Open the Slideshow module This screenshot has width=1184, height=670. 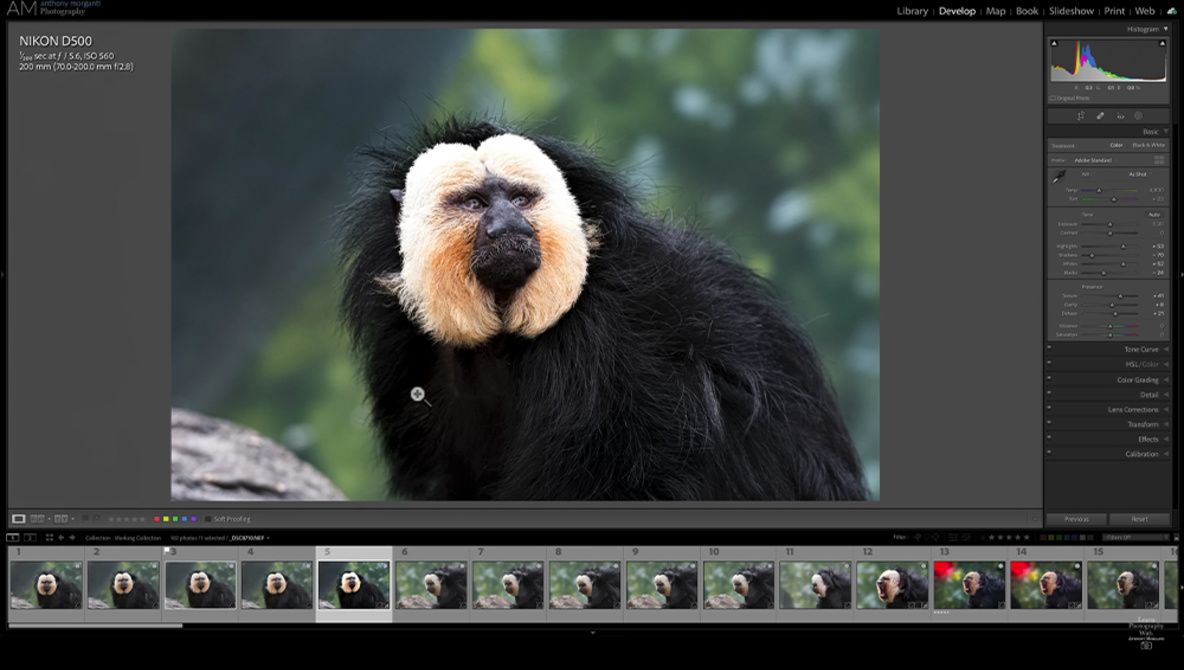[1071, 11]
